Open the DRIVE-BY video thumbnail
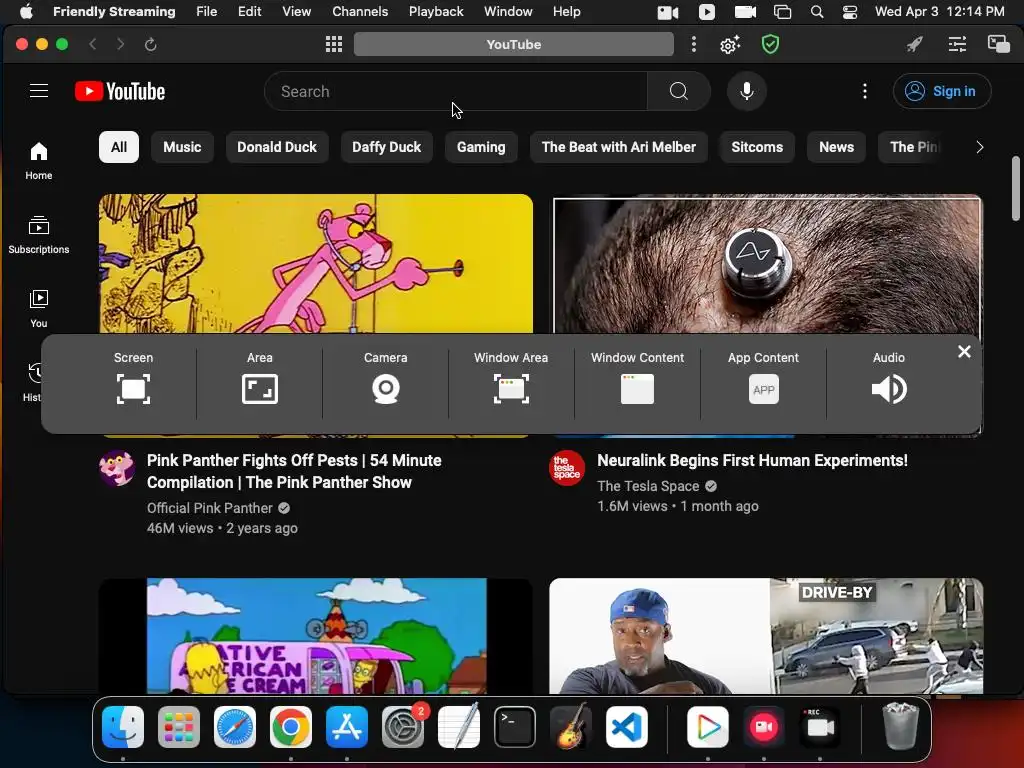The height and width of the screenshot is (768, 1024). pos(766,635)
